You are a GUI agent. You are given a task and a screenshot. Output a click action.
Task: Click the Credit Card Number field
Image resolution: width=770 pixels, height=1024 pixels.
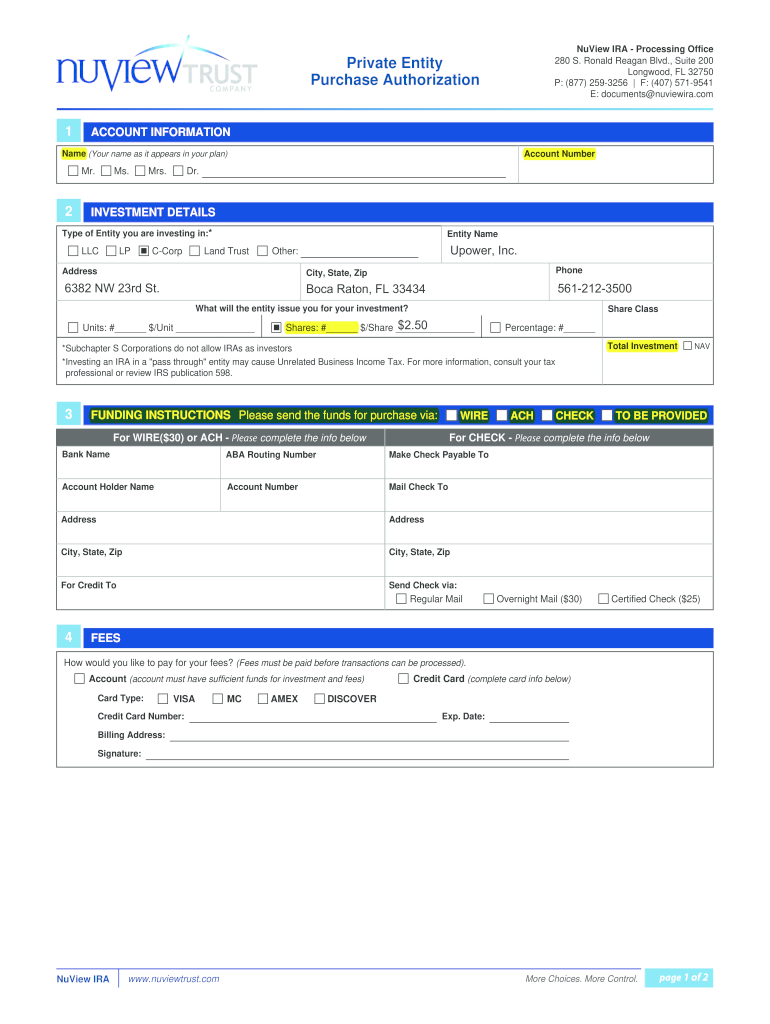(x=312, y=716)
